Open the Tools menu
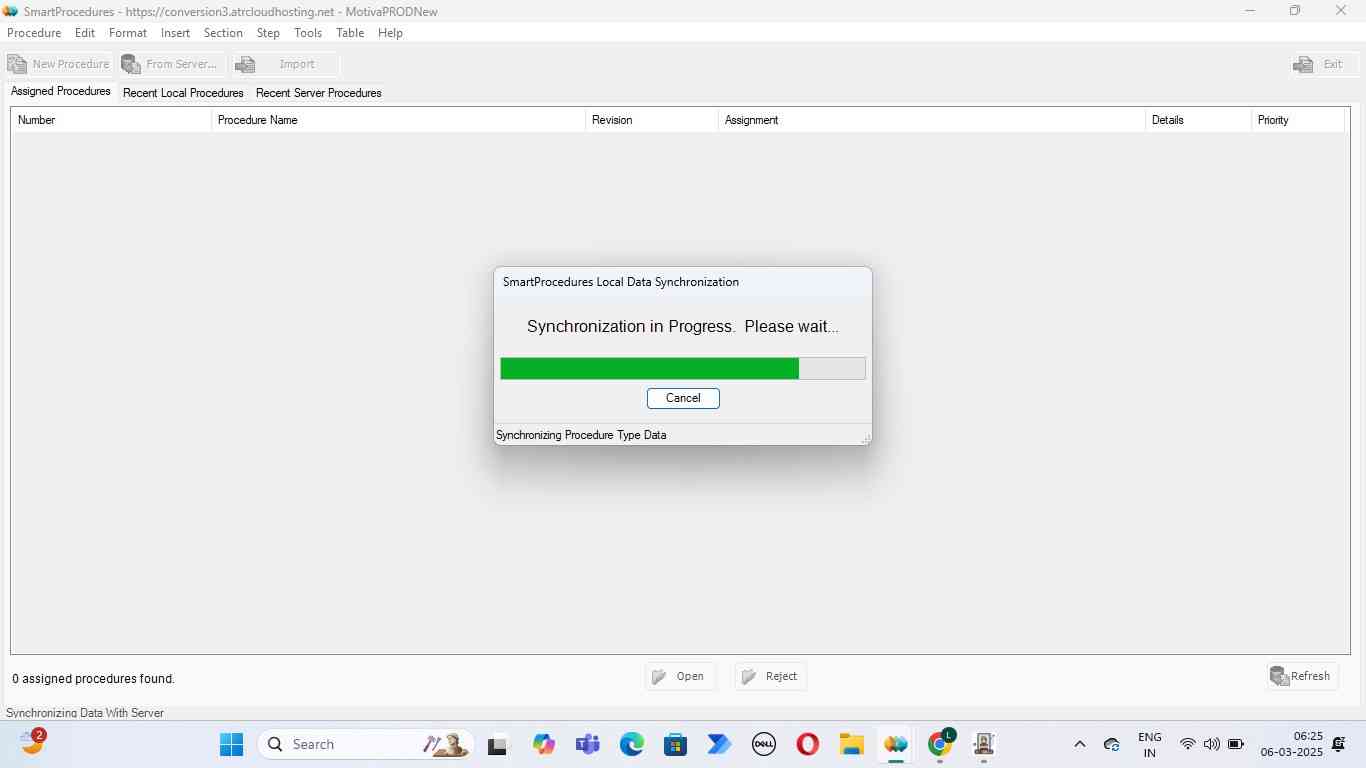This screenshot has height=768, width=1366. (x=308, y=33)
